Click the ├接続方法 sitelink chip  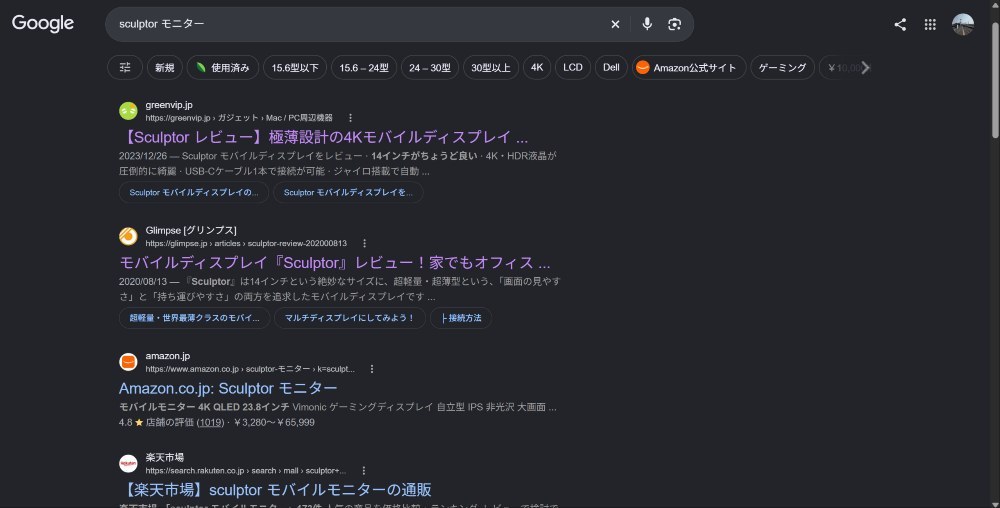tap(461, 318)
